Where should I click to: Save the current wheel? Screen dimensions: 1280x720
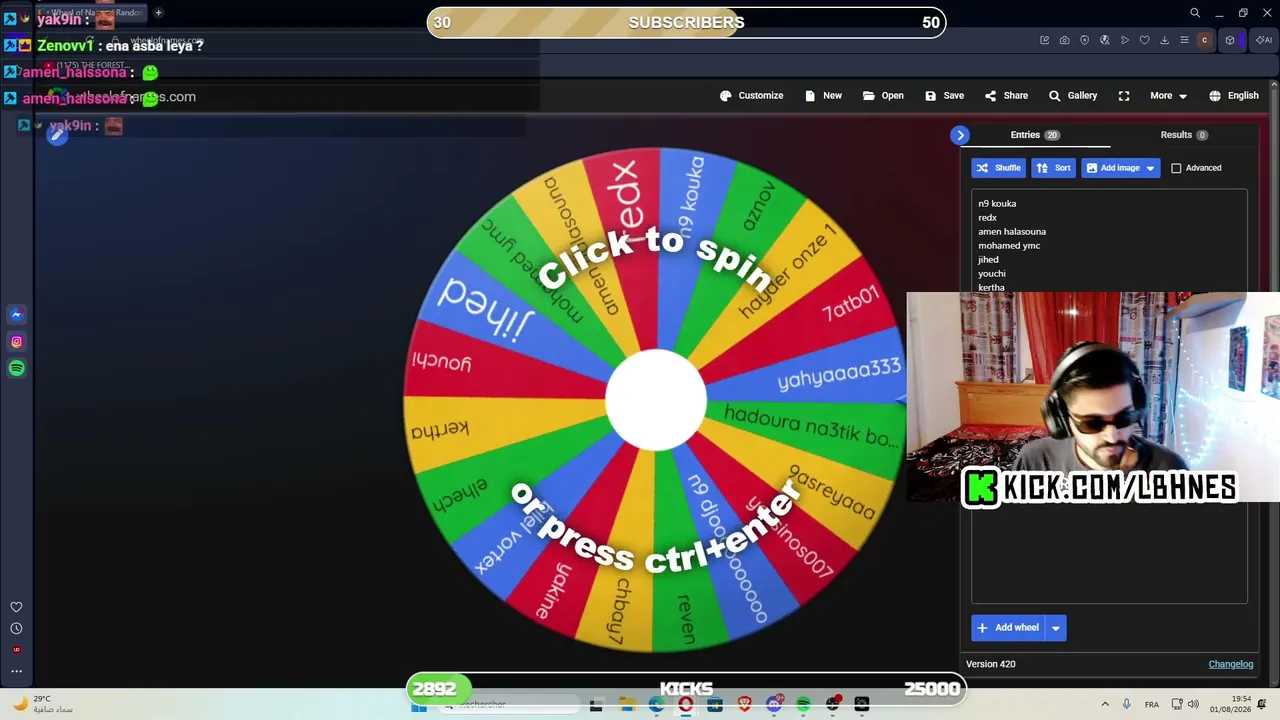click(x=944, y=96)
